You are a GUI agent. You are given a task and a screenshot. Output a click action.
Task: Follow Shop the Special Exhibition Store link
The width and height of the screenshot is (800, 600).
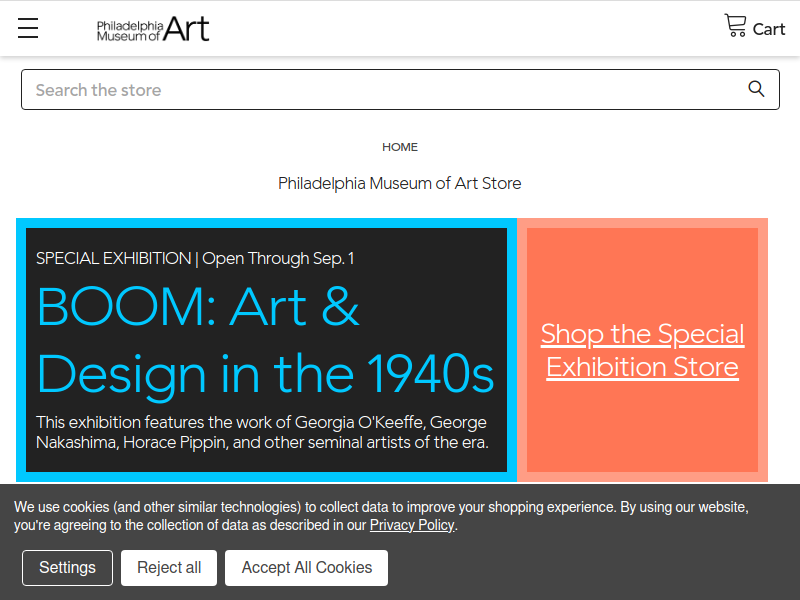tap(642, 350)
